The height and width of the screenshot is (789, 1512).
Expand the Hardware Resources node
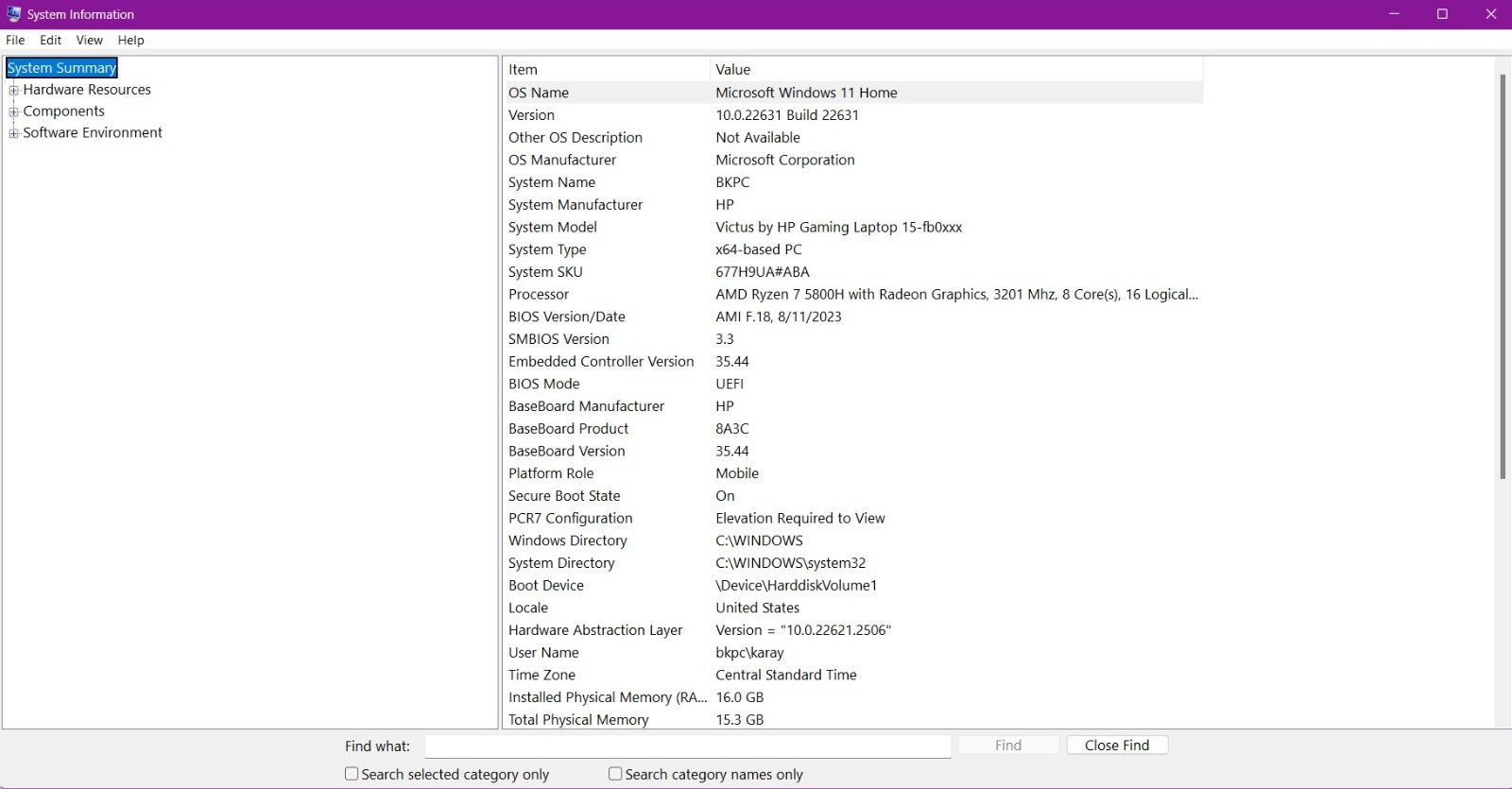[14, 91]
